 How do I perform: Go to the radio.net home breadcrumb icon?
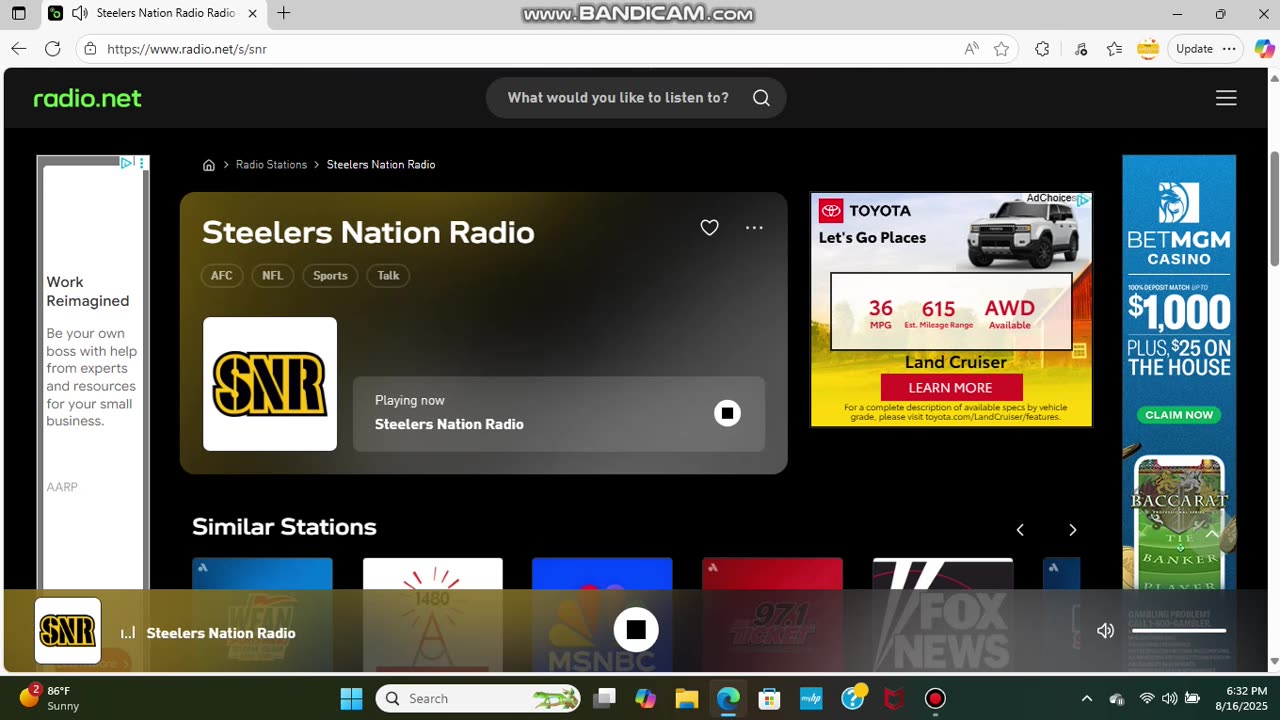click(209, 165)
